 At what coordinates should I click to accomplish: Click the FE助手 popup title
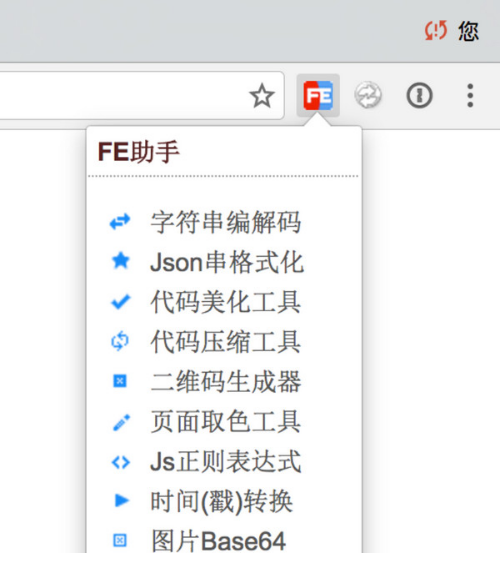pos(138,152)
